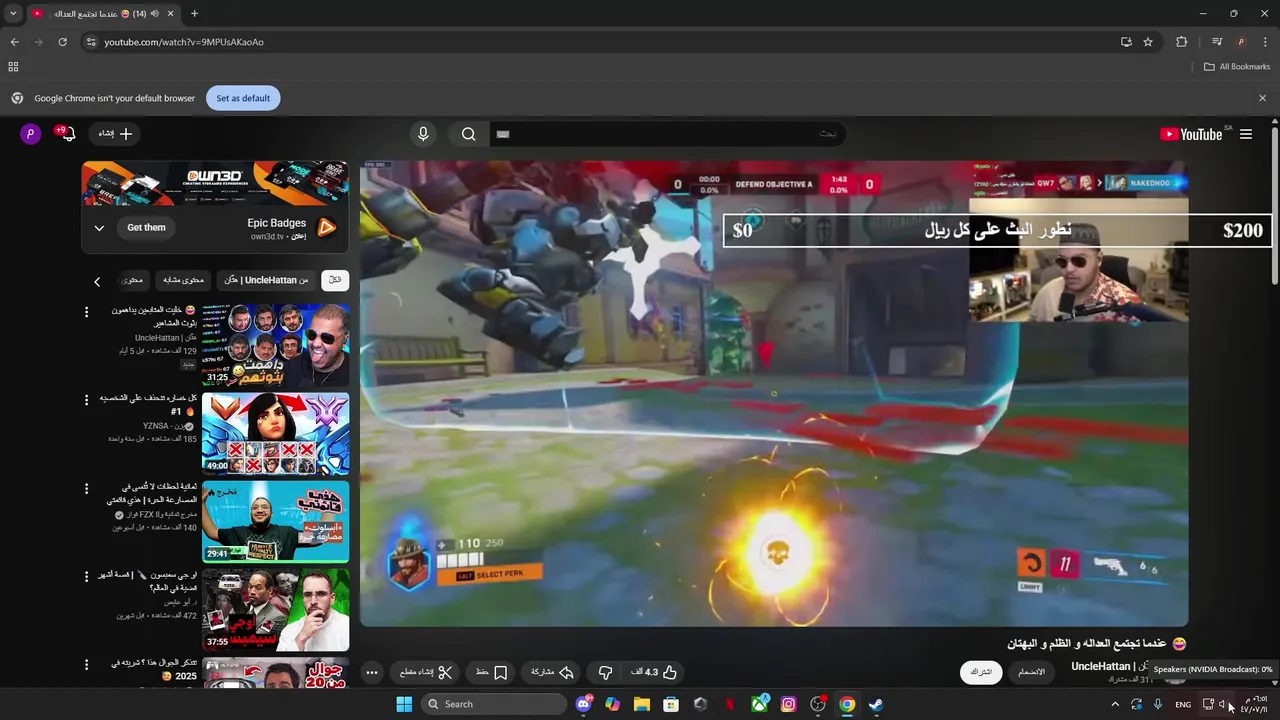Click the Chrome address bar URL

(184, 42)
